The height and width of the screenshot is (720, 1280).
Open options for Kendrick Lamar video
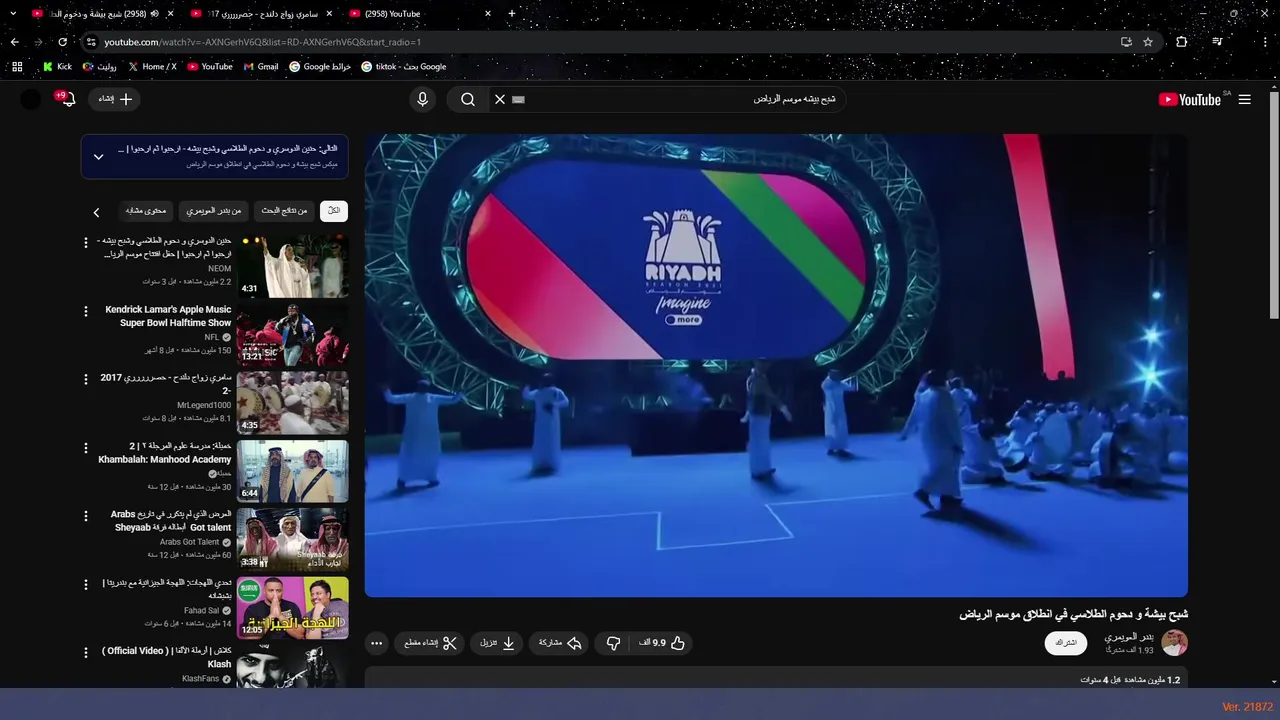(x=86, y=312)
